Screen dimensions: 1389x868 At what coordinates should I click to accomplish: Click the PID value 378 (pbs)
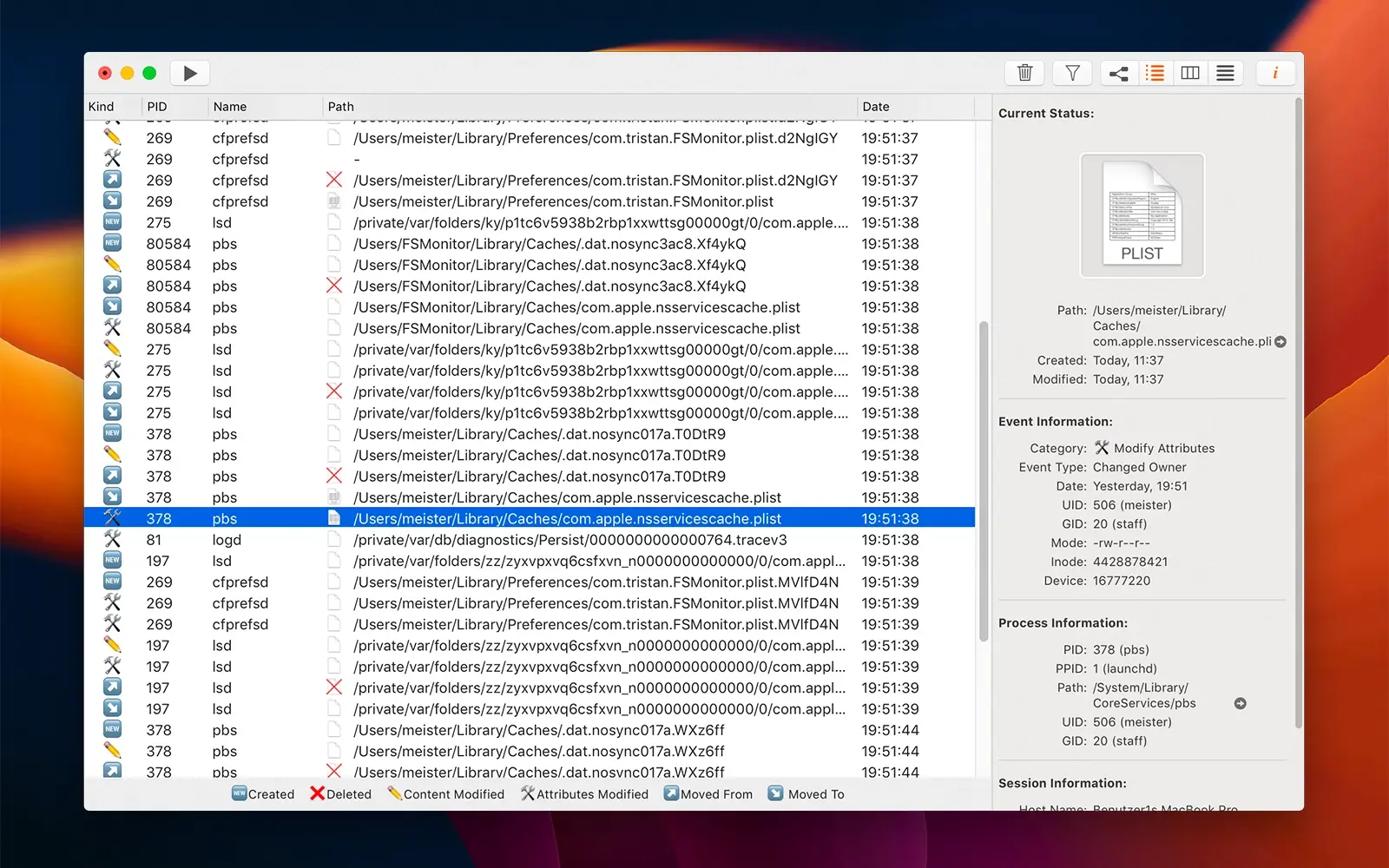(1121, 649)
